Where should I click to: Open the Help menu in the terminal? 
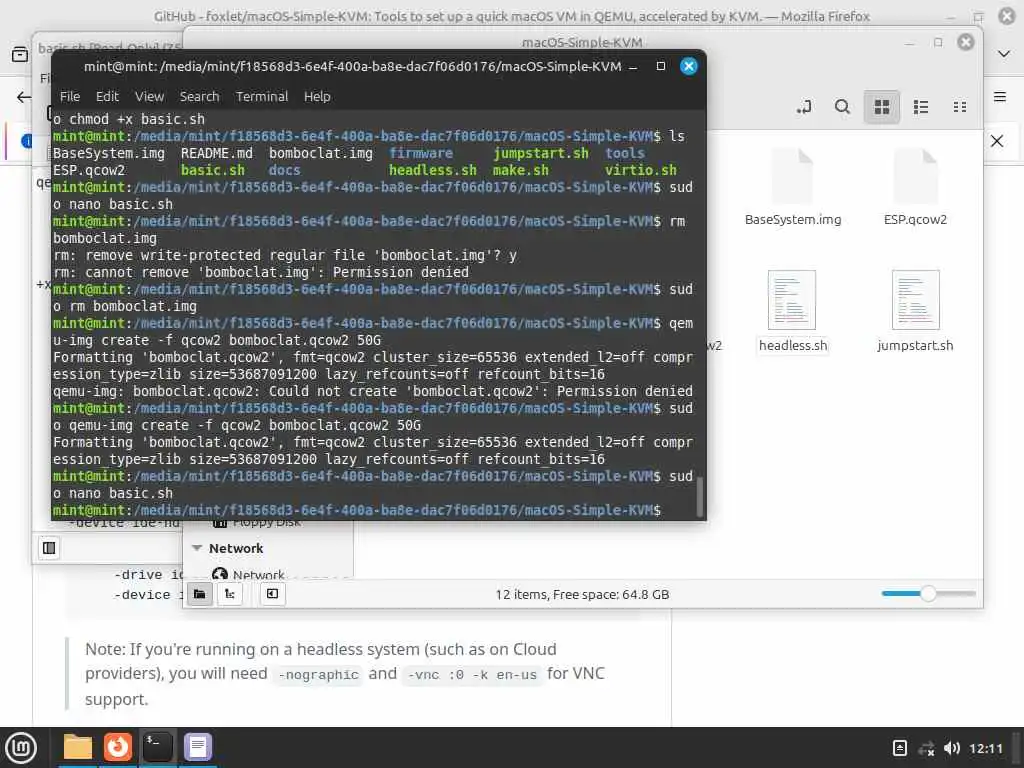click(317, 97)
